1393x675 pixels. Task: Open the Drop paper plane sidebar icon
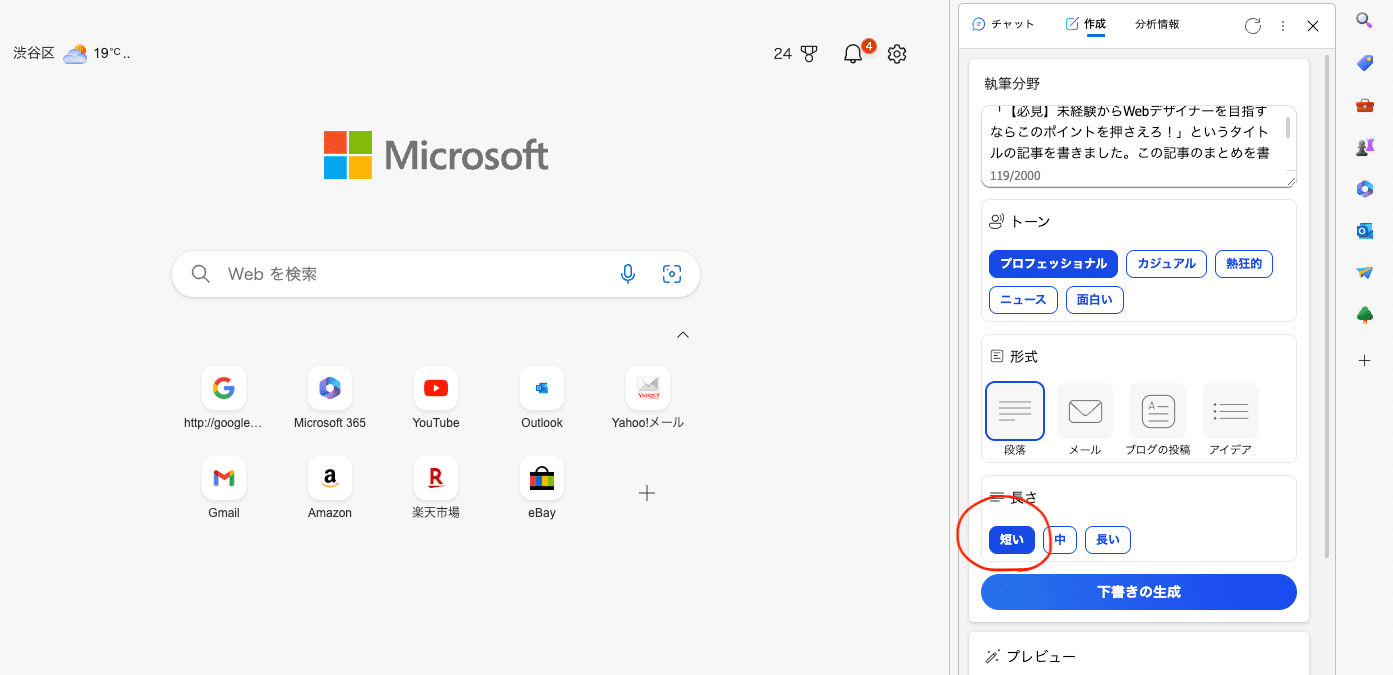pyautogui.click(x=1364, y=273)
